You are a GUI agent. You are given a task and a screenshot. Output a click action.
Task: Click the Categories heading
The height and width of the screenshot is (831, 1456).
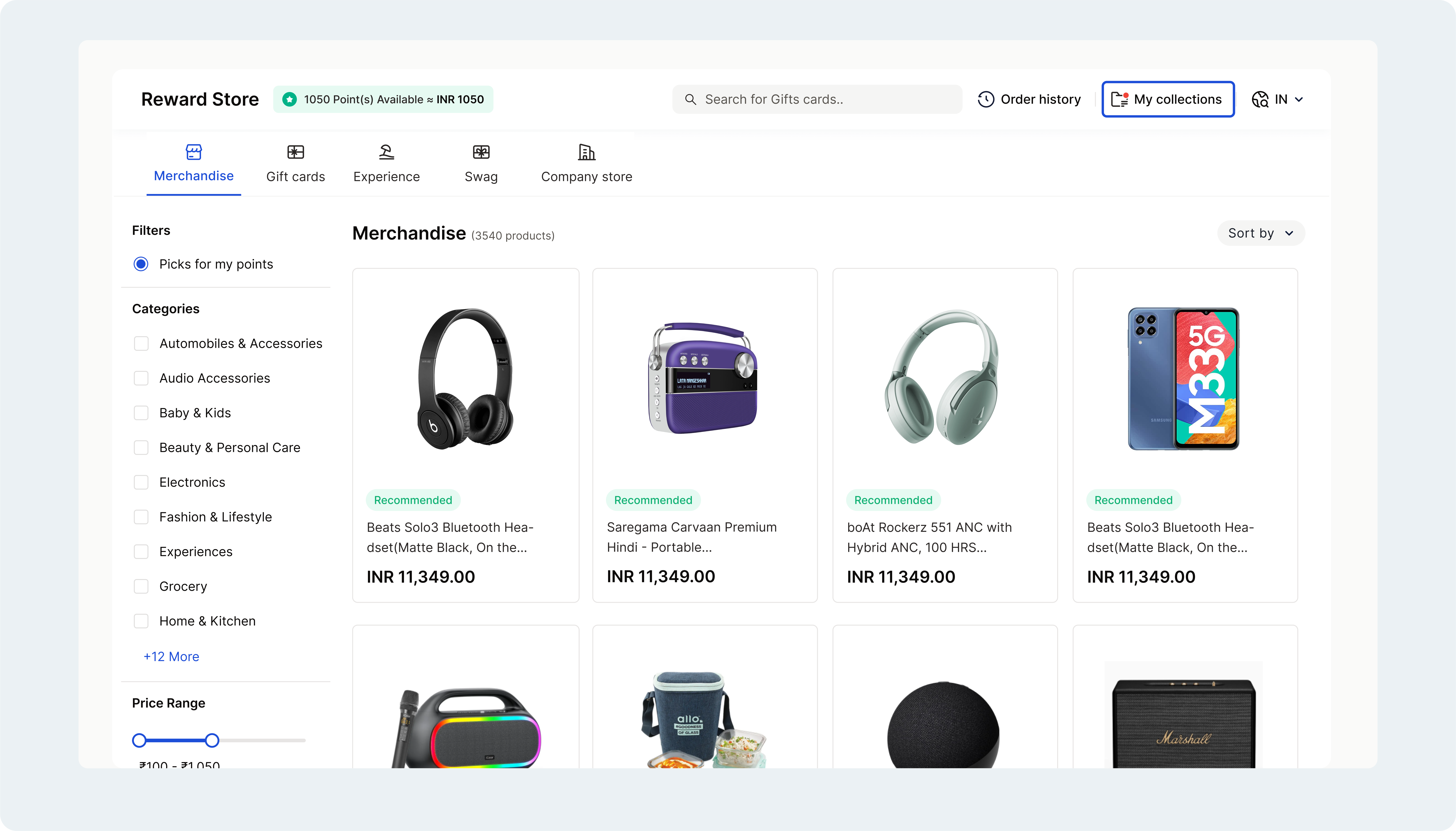[x=166, y=309]
